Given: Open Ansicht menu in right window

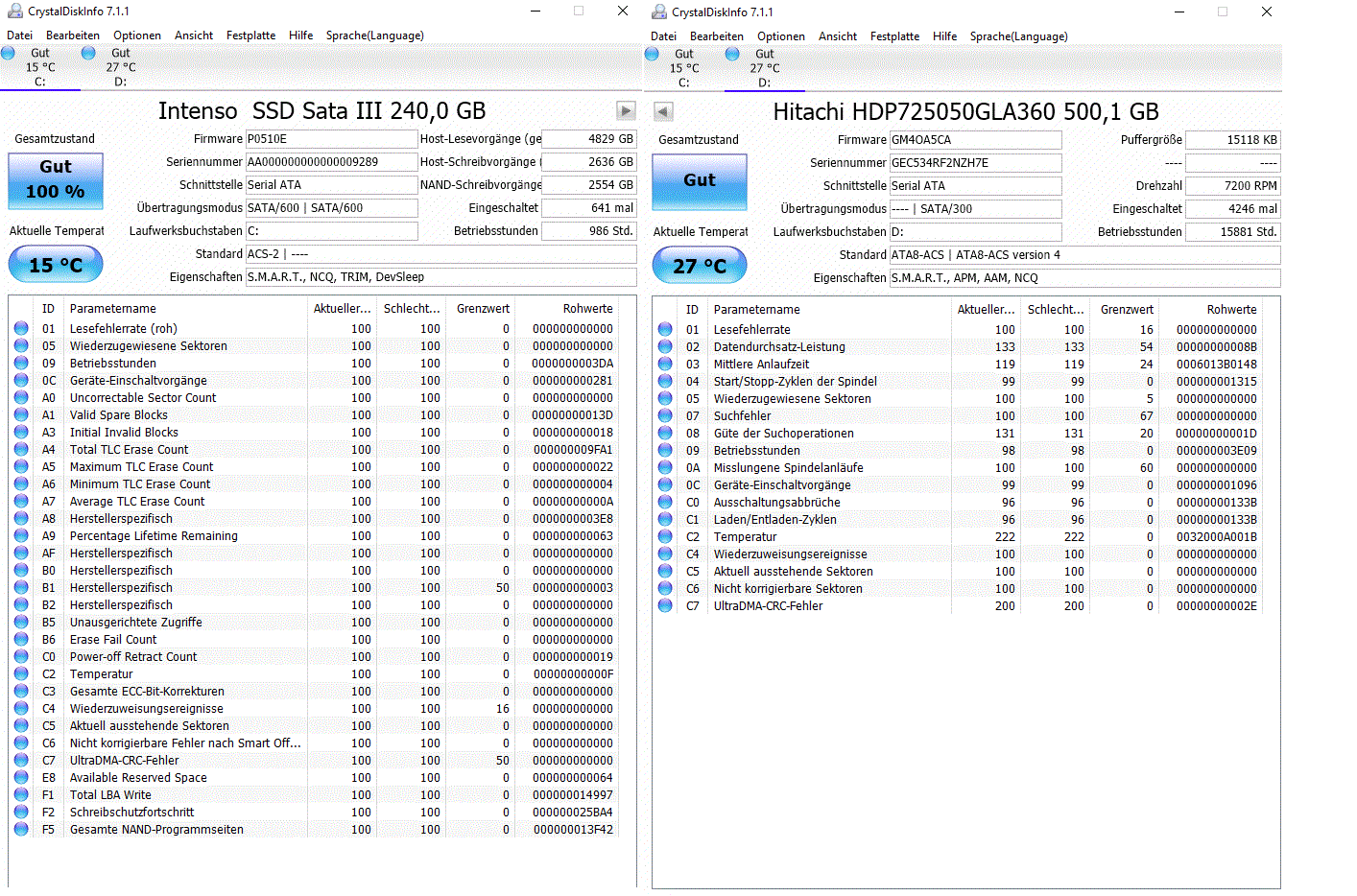Looking at the screenshot, I should [838, 36].
